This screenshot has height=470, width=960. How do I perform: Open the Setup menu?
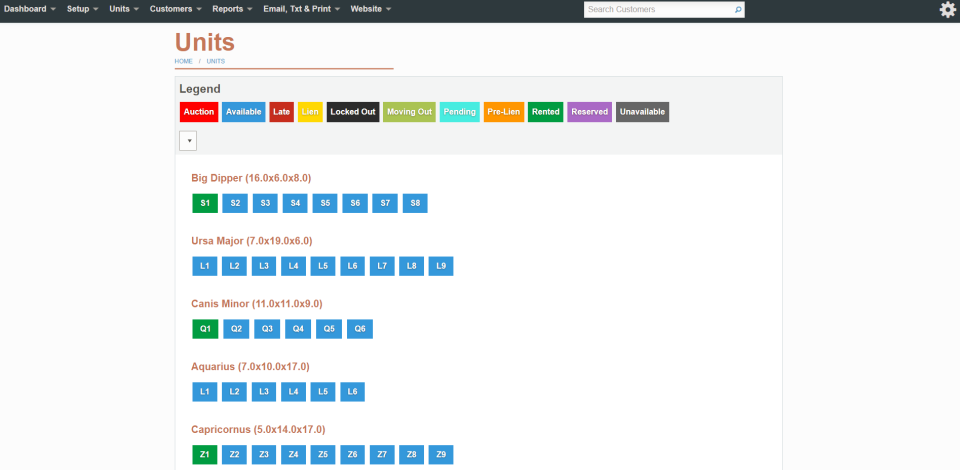83,9
